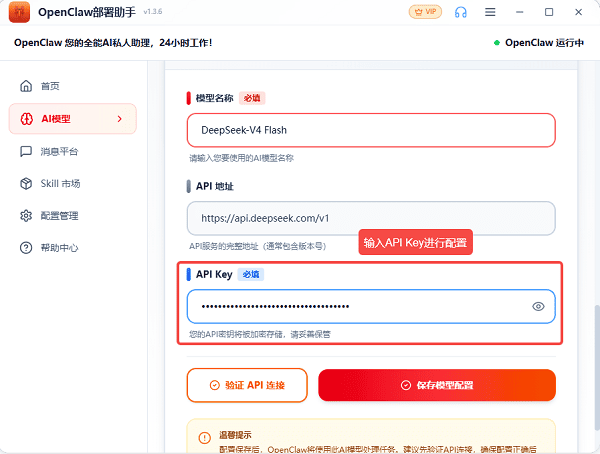Click the API 地址 input field

[x=371, y=218]
